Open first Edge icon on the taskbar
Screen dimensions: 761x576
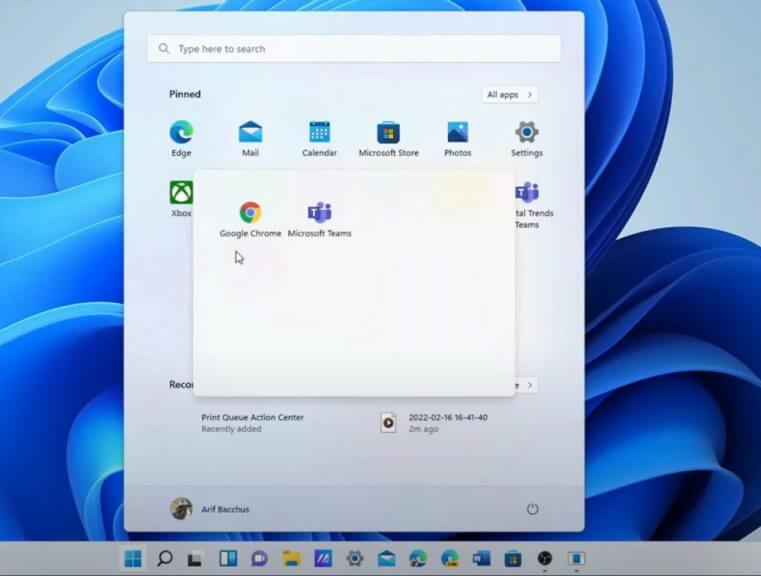click(x=418, y=559)
